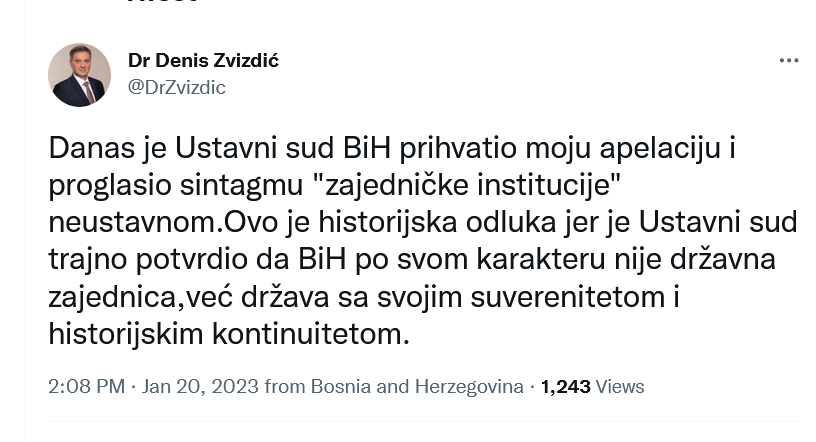Click the Jan 20, 2023 date
This screenshot has height=442, width=816.
tap(200, 386)
